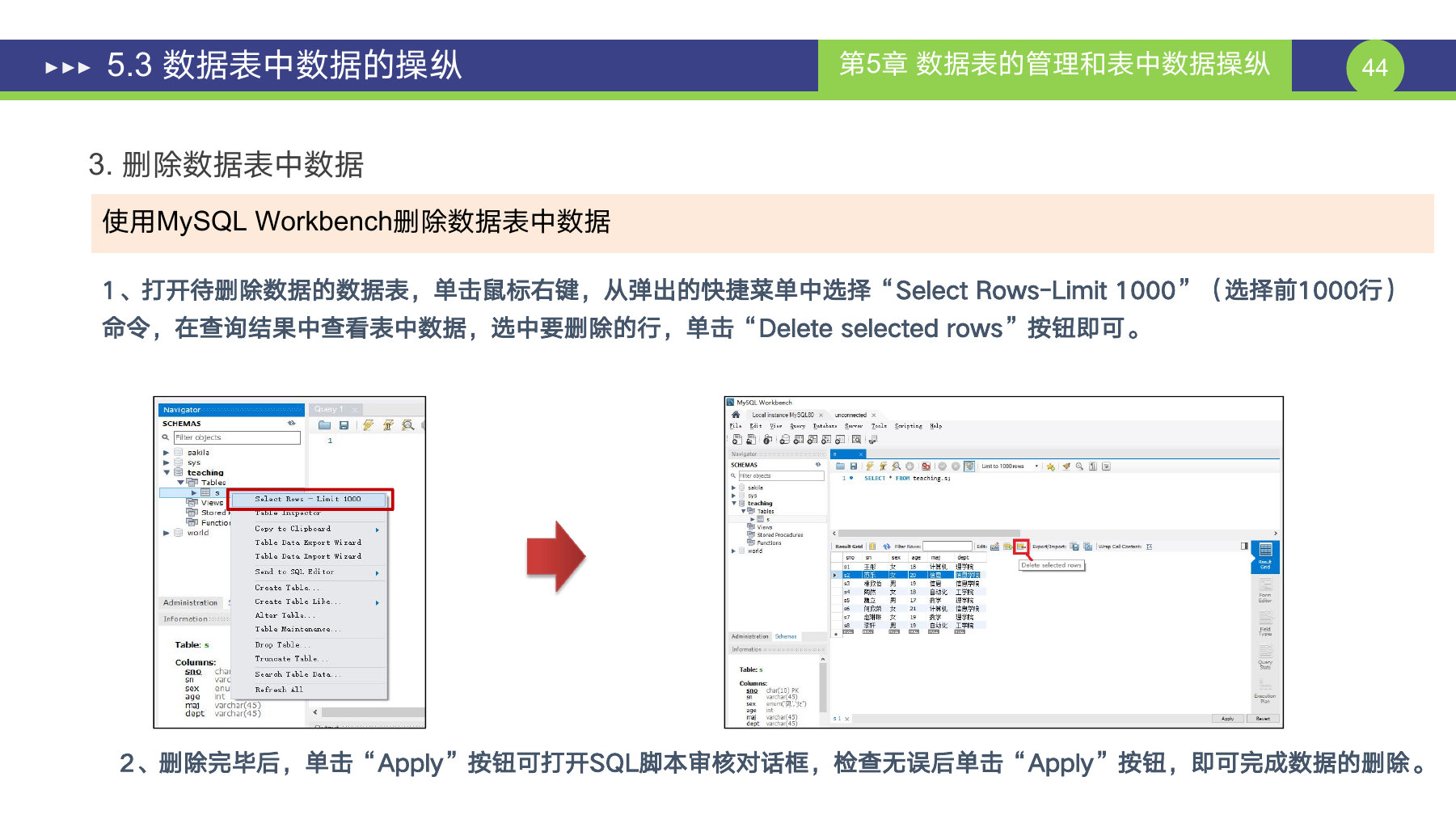Choose Select Rows - Limit 1000 menu item
The width and height of the screenshot is (1456, 819).
[x=310, y=499]
